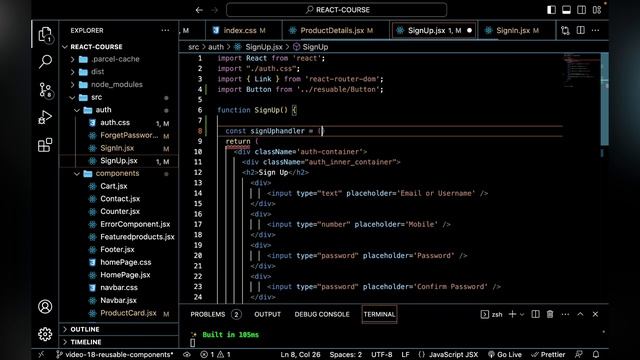Switch to the DEBUG CONSOLE panel tab

[x=322, y=314]
